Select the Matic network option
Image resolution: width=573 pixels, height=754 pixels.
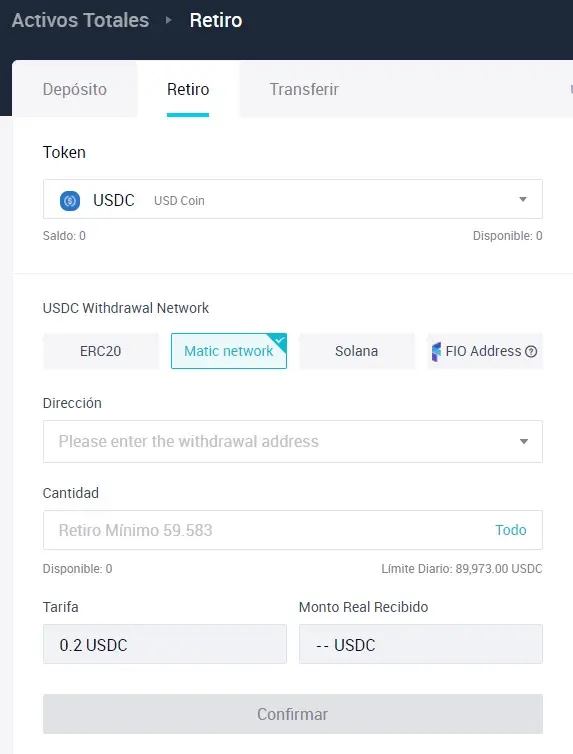(x=229, y=351)
